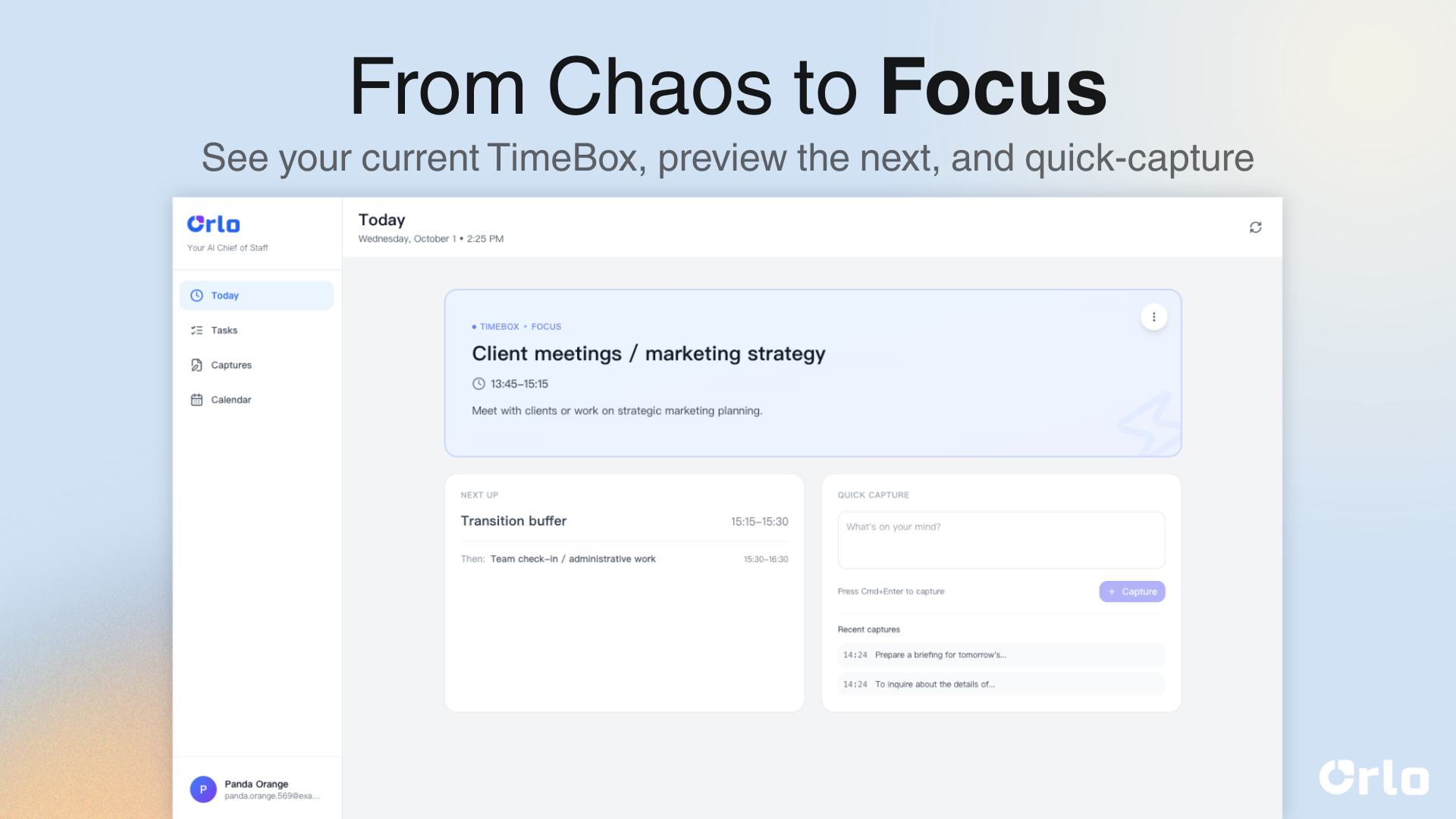1456x819 pixels.
Task: Click the purple Capture button
Action: coord(1131,591)
